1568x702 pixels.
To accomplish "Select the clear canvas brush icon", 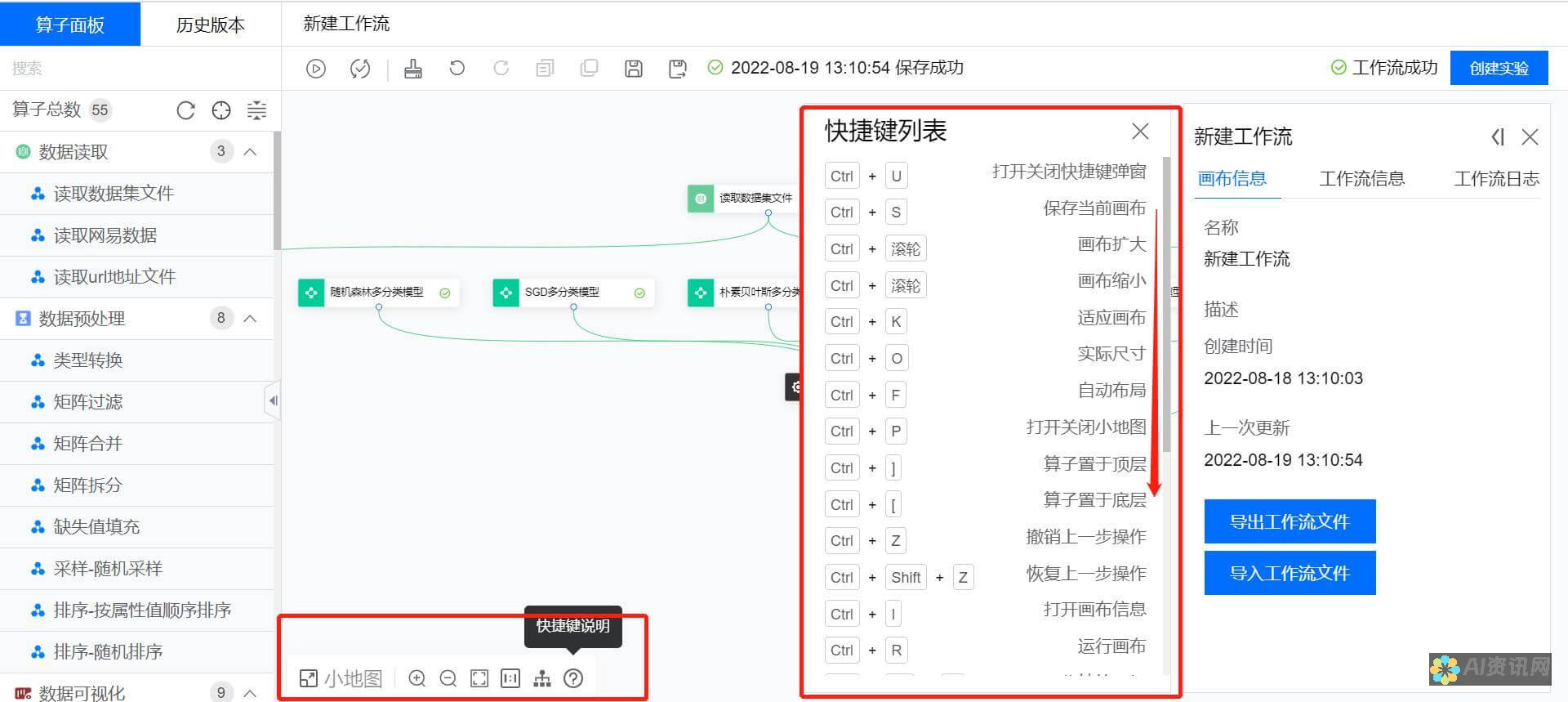I will (x=413, y=69).
